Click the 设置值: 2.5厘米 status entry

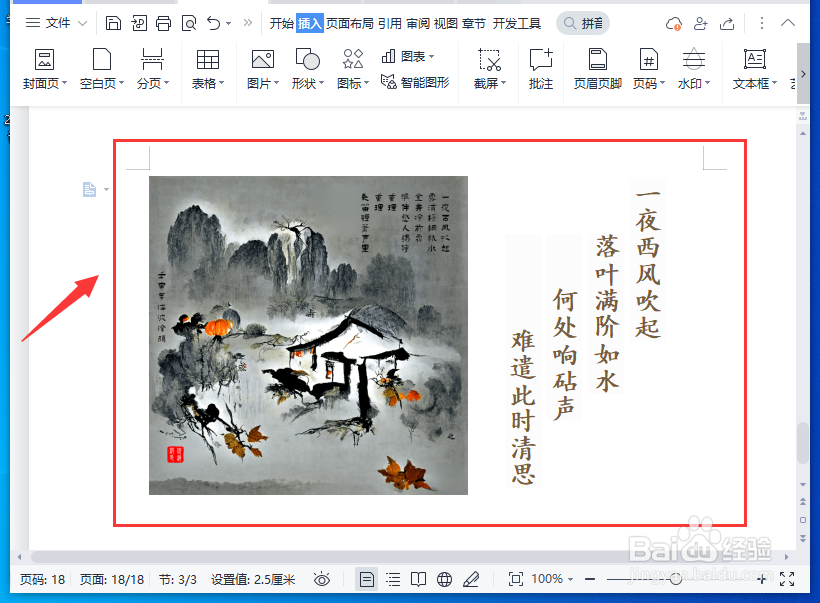click(x=253, y=579)
